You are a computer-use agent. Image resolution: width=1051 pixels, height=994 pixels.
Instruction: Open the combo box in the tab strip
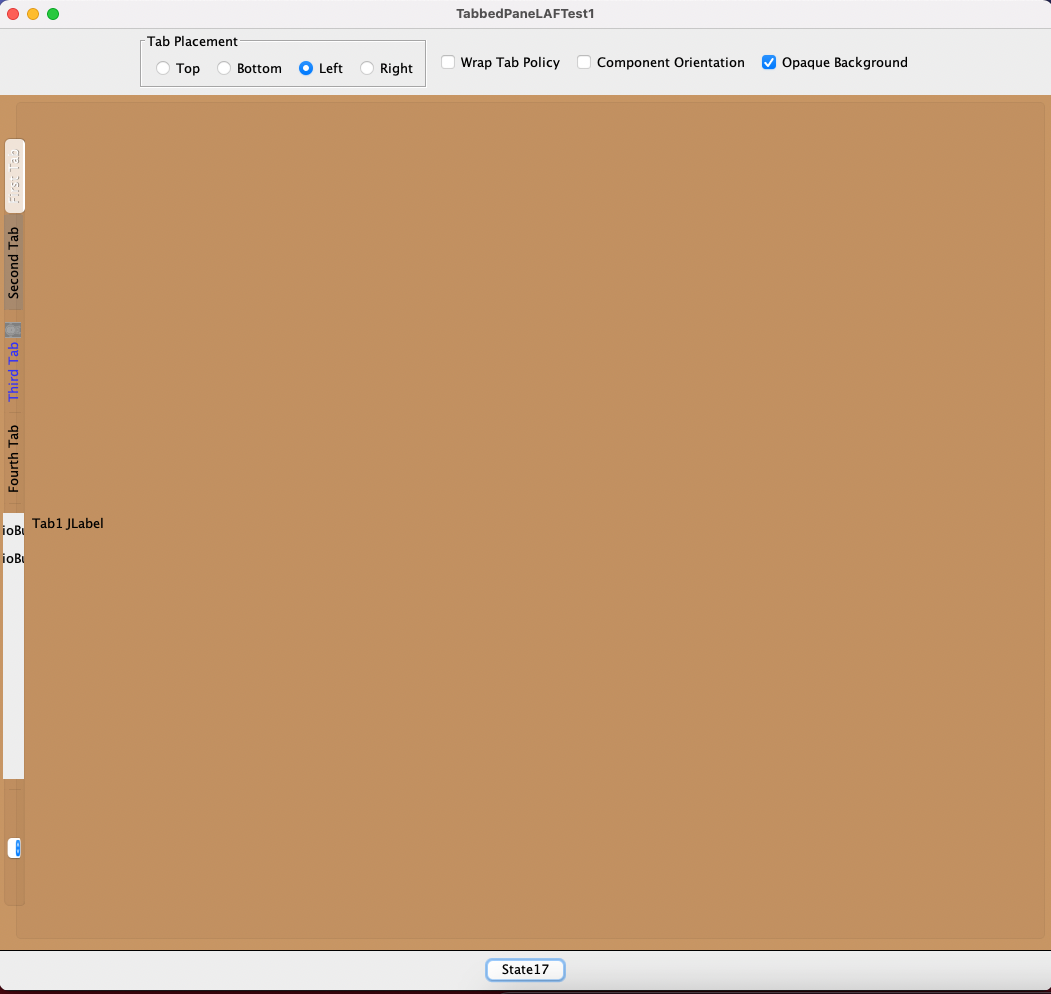click(x=14, y=848)
